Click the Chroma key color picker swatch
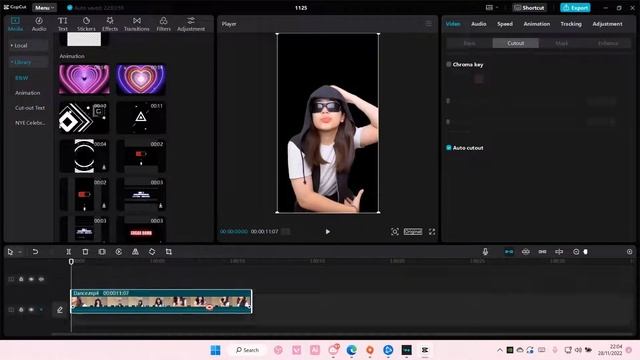The width and height of the screenshot is (640, 360). (x=479, y=79)
